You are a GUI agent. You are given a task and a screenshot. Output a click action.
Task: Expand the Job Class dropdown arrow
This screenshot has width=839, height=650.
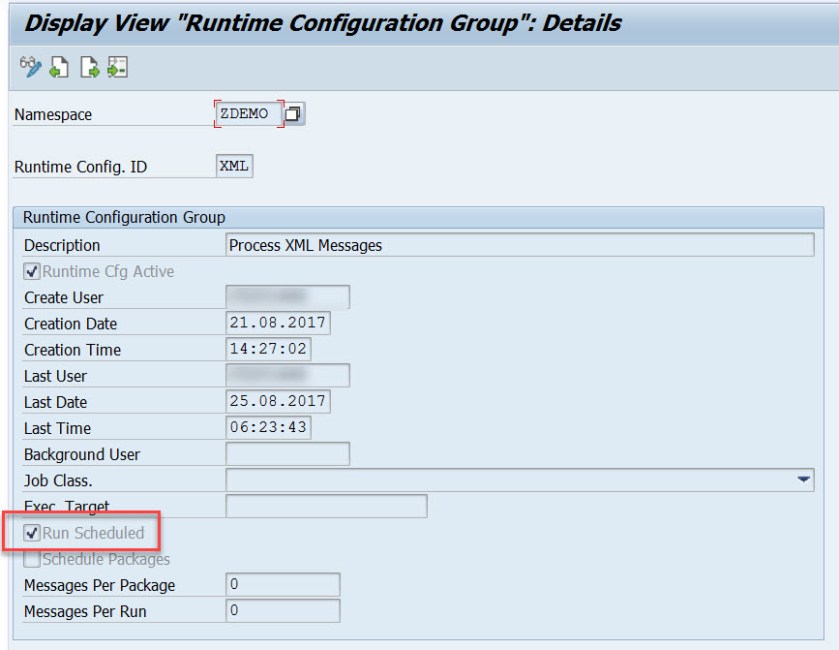click(x=803, y=480)
